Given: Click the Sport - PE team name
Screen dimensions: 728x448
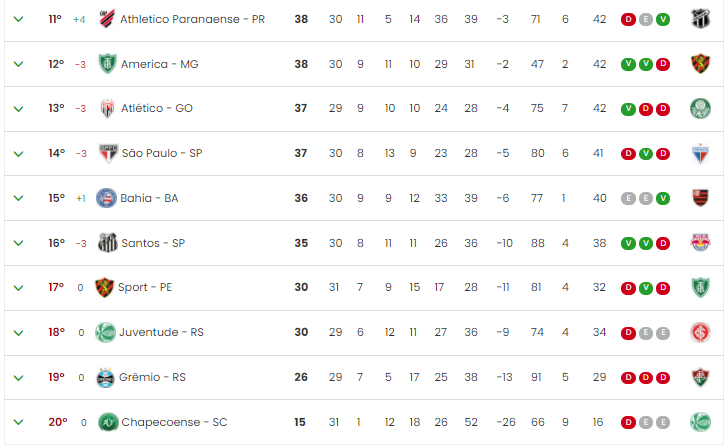Looking at the screenshot, I should 145,287.
